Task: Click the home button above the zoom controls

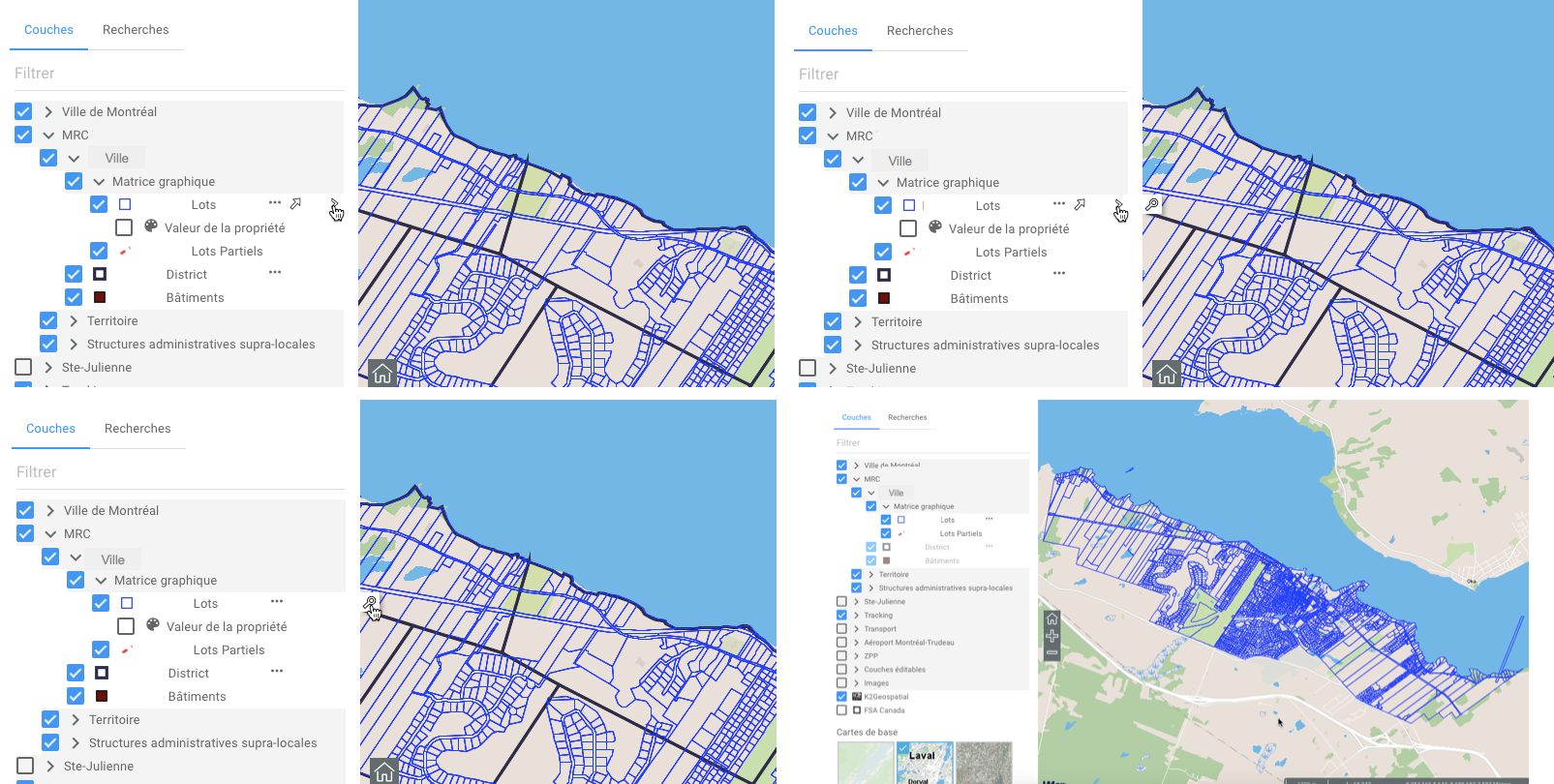Action: tap(1051, 619)
